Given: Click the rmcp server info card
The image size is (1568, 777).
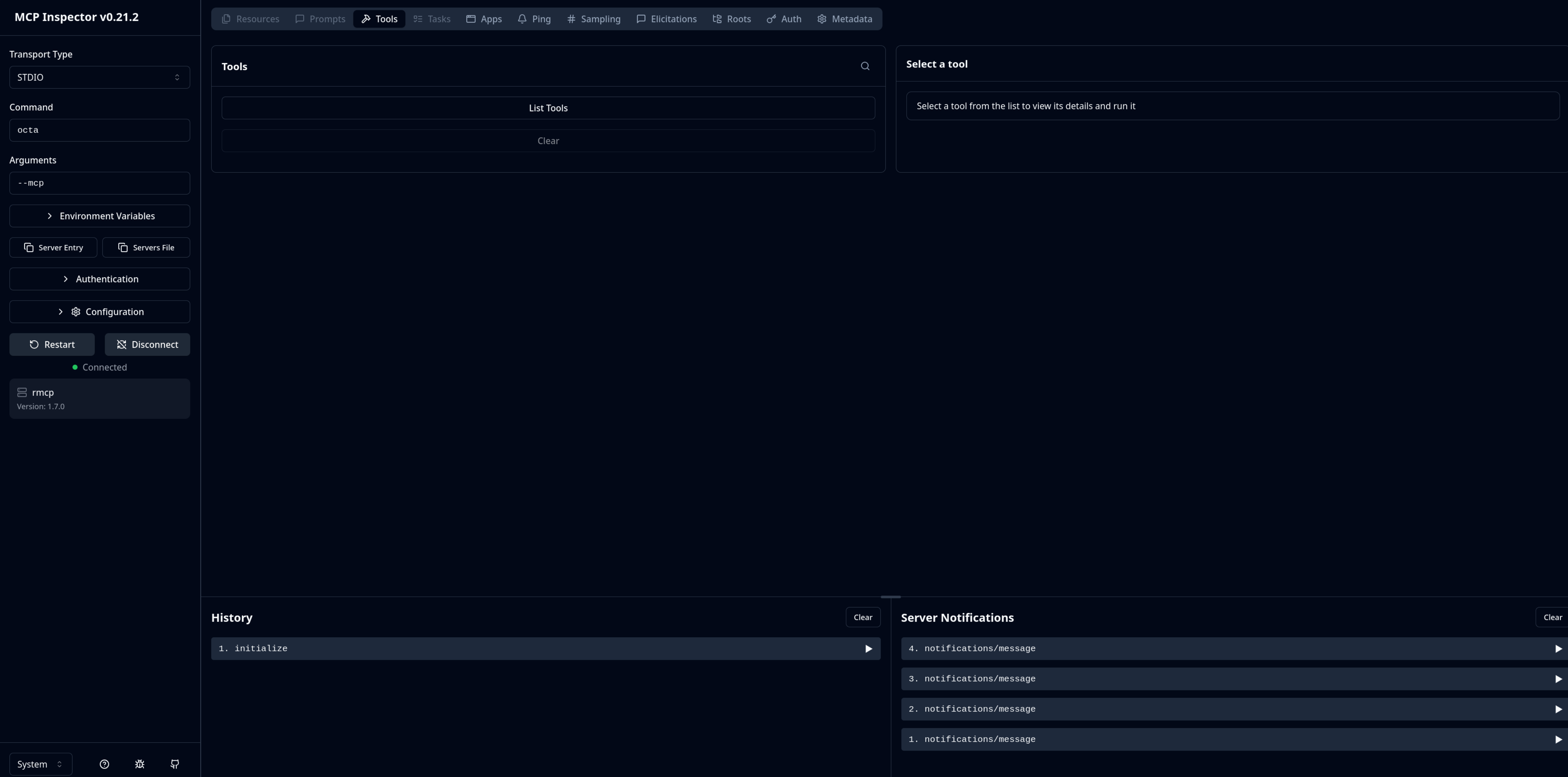Looking at the screenshot, I should click(x=99, y=399).
